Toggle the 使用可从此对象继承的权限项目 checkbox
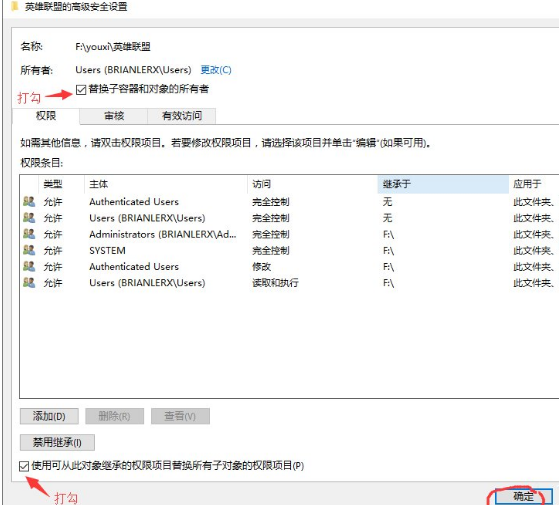Image resolution: width=559 pixels, height=505 pixels. click(x=24, y=466)
